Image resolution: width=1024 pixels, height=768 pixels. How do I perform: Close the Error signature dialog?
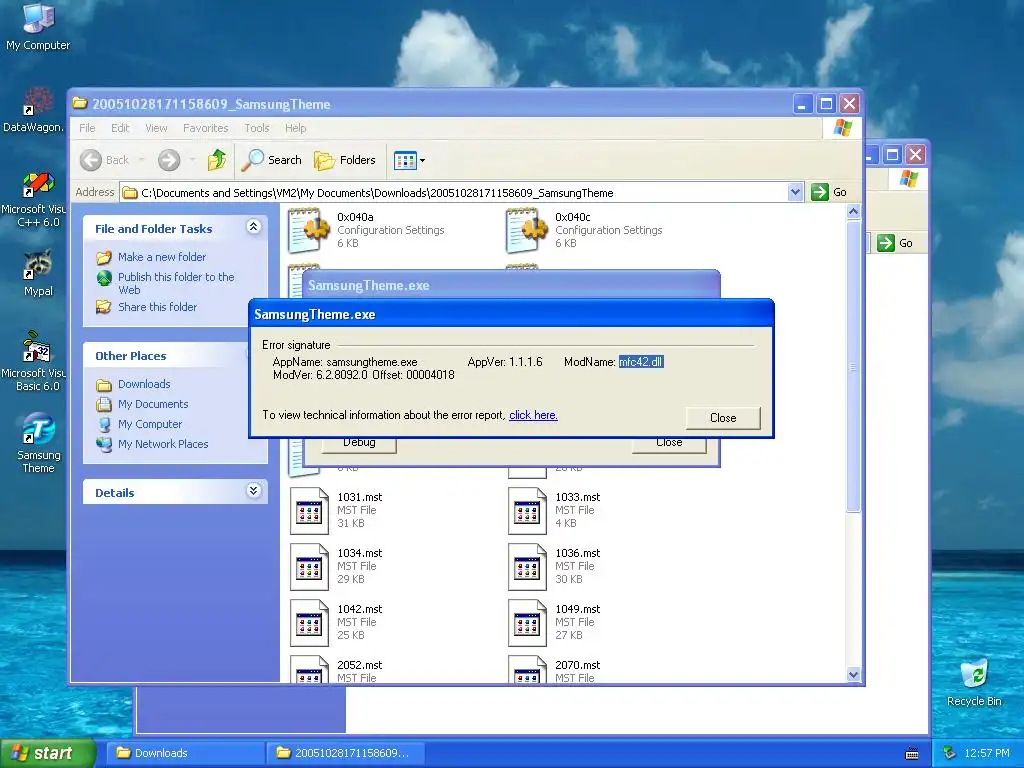(723, 418)
